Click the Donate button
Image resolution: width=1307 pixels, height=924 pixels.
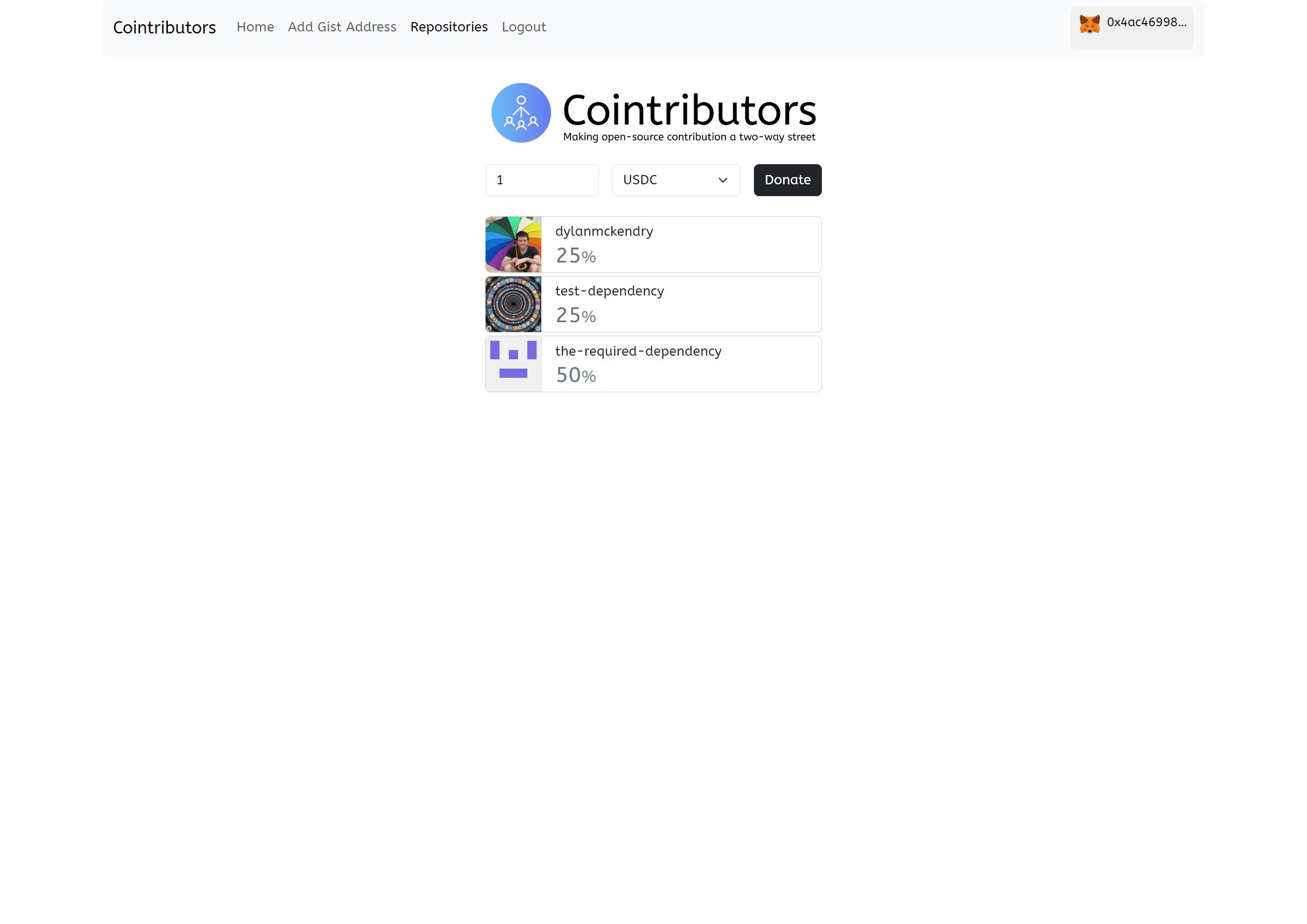pos(787,180)
